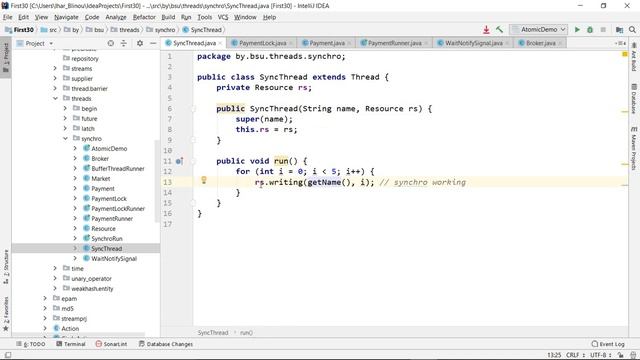This screenshot has width=640, height=360.
Task: Open the TODO tool window
Action: (31, 344)
